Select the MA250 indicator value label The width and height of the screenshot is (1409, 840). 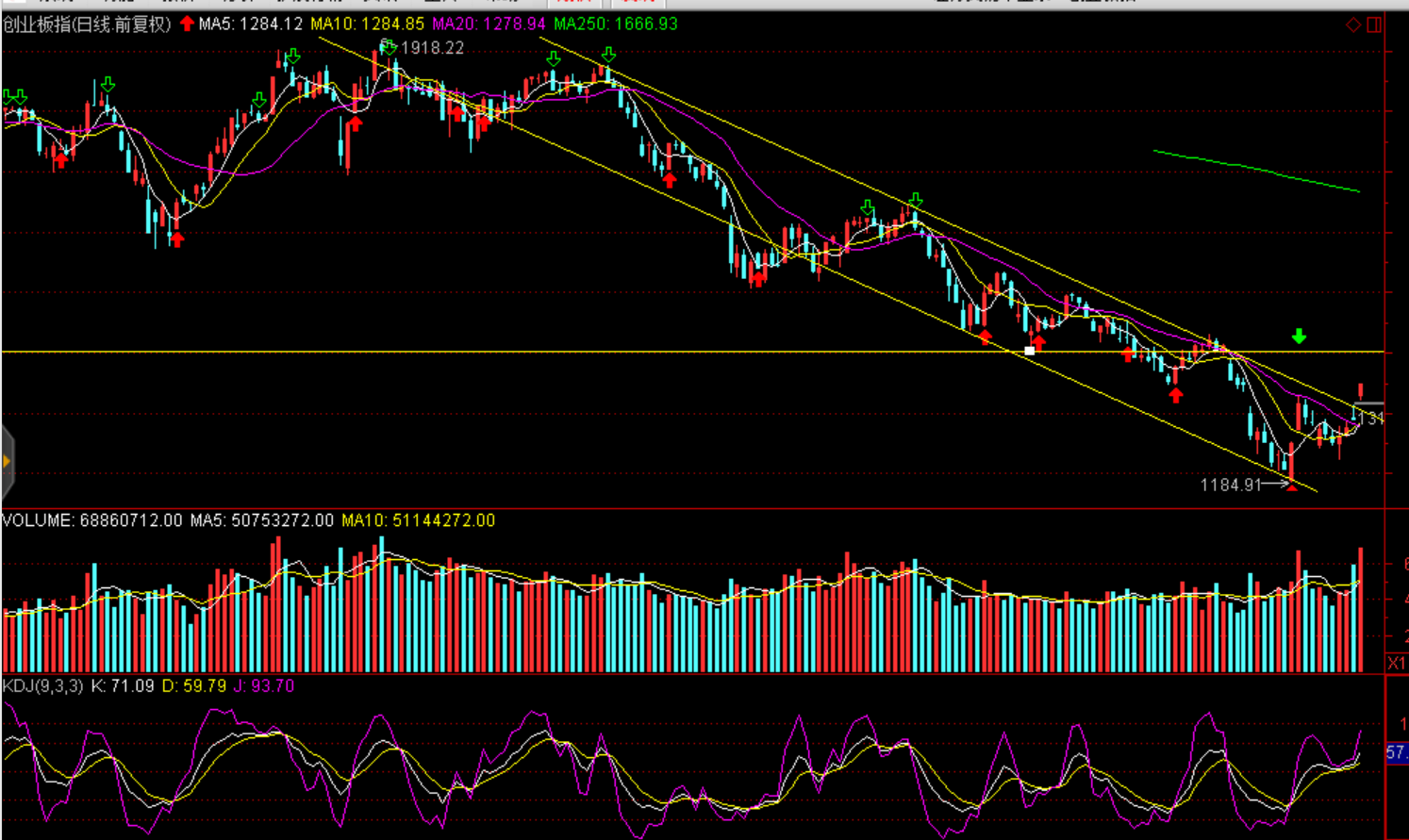(x=615, y=25)
